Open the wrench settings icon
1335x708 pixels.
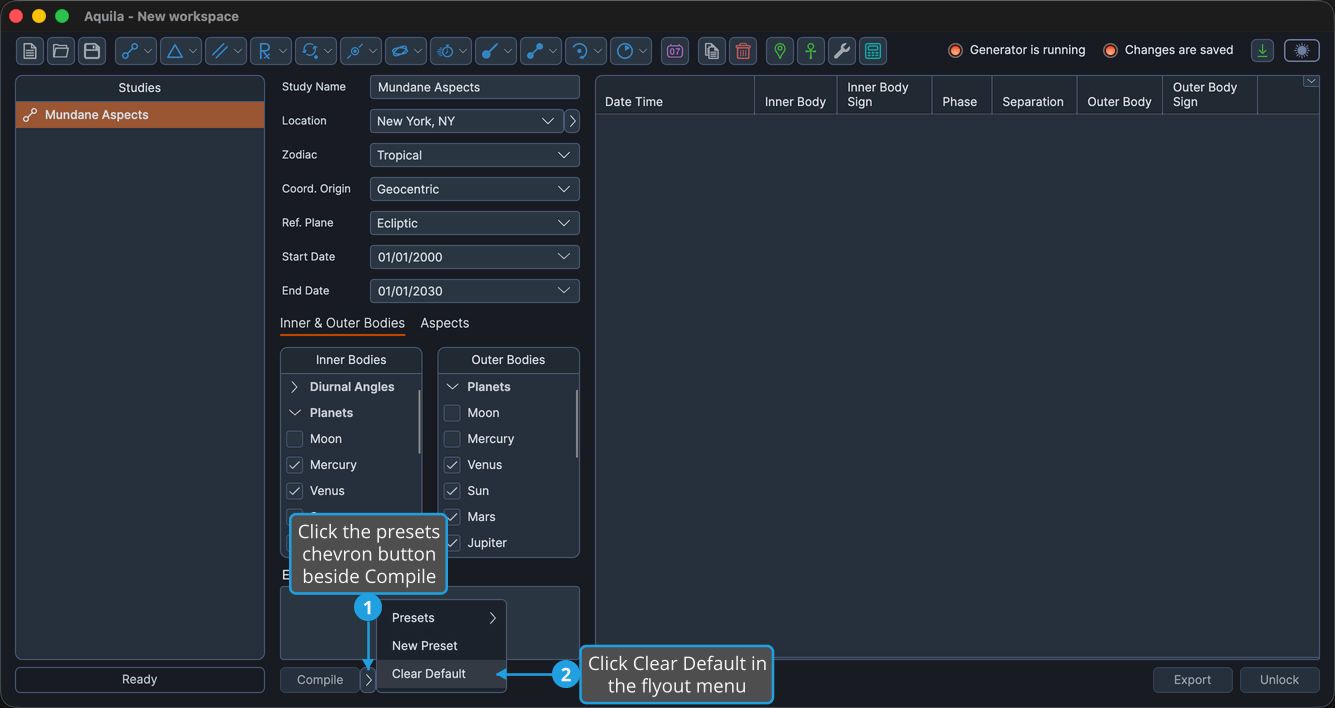tap(842, 51)
